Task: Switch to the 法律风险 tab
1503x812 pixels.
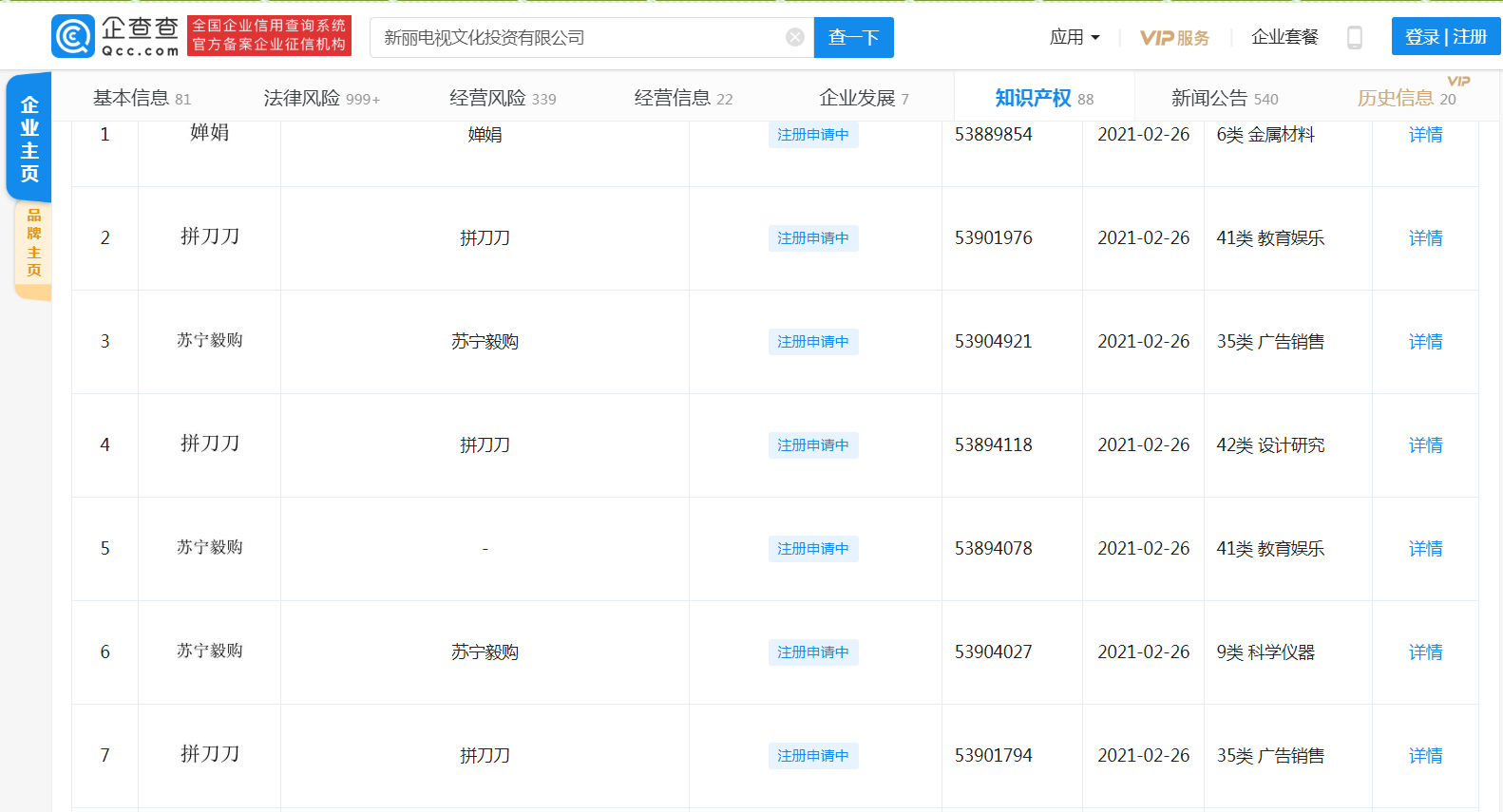Action: (x=321, y=98)
